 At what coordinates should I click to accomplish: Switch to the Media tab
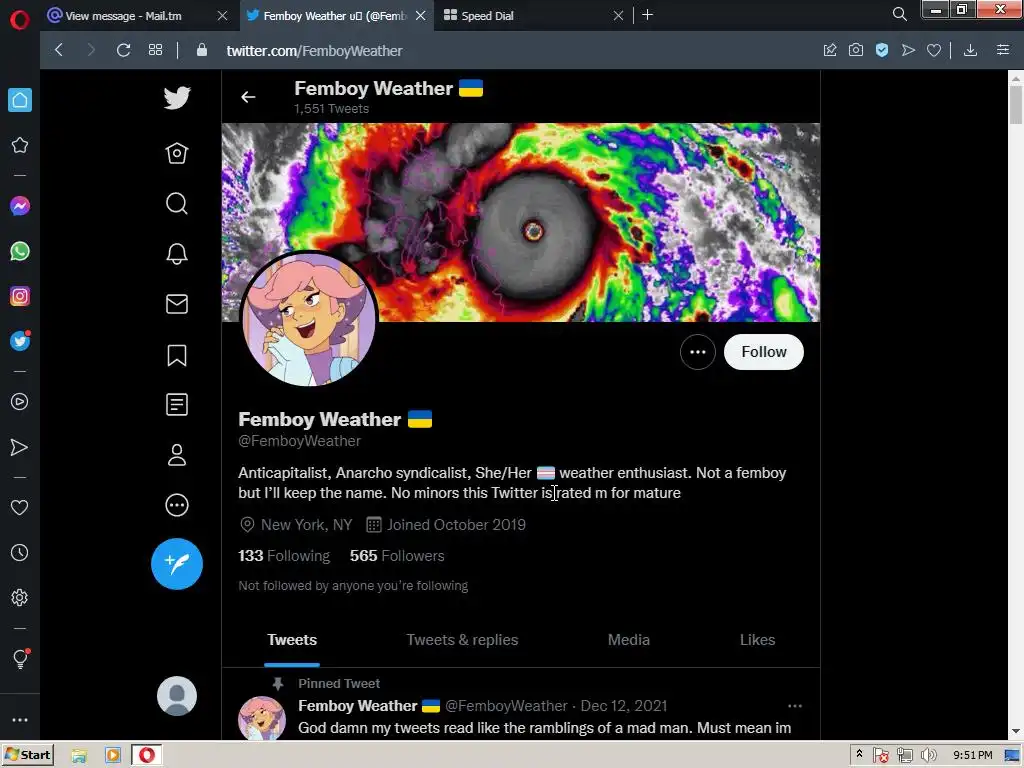click(629, 640)
